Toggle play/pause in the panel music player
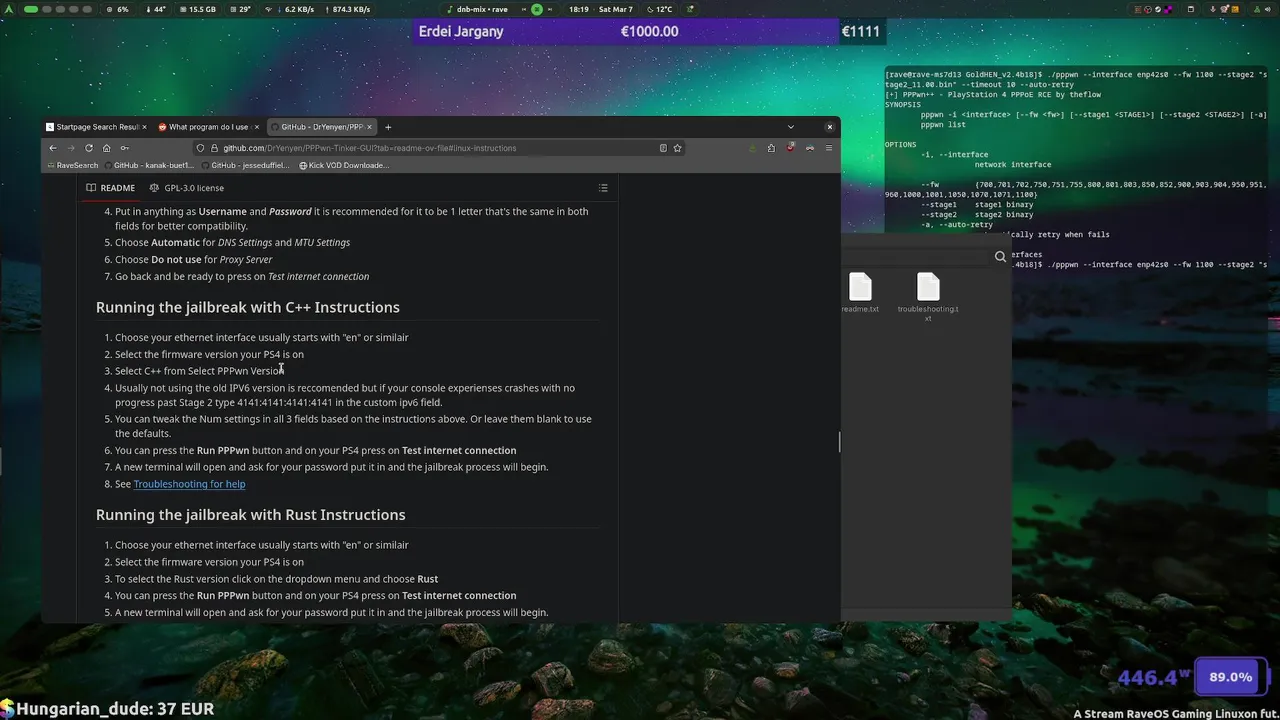The width and height of the screenshot is (1280, 720). (x=537, y=9)
